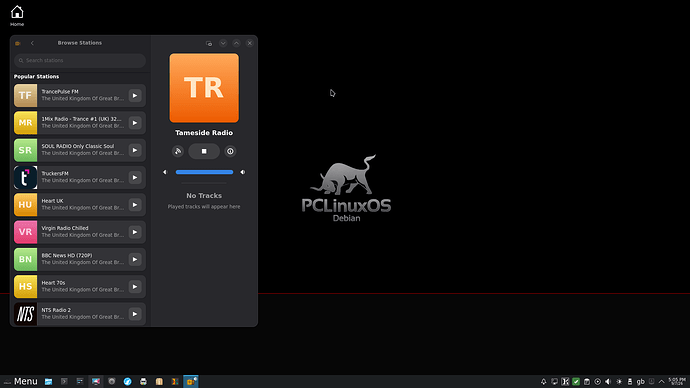Play the Heart 70s station
Image resolution: width=690 pixels, height=388 pixels.
[135, 287]
